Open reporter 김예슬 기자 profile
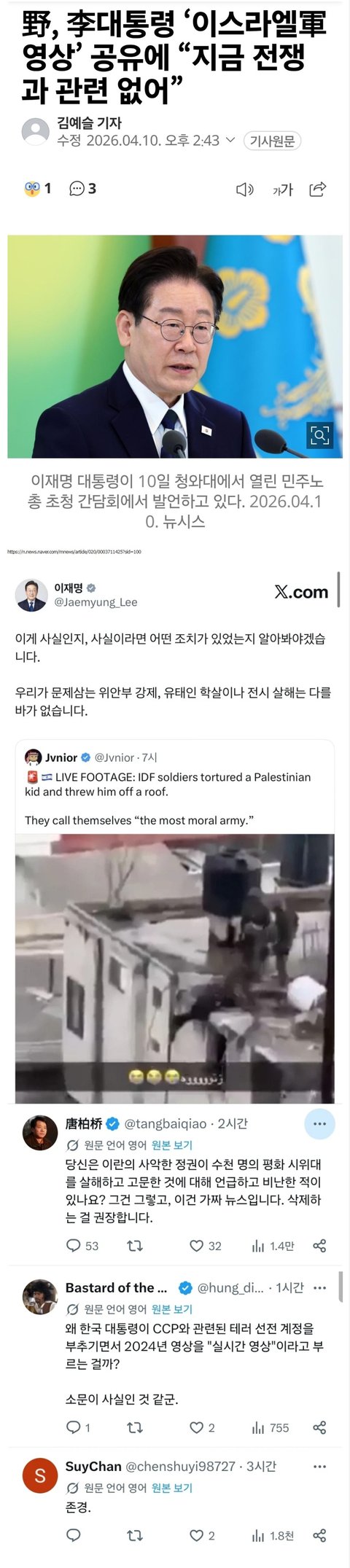Viewport: 350px width, 1568px height. click(x=89, y=123)
